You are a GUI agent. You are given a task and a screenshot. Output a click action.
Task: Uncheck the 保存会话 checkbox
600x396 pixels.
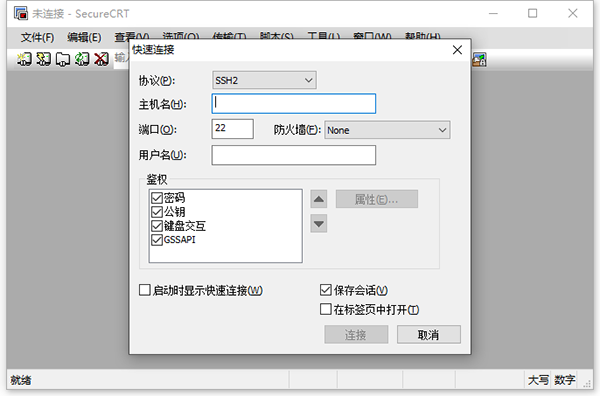point(326,290)
